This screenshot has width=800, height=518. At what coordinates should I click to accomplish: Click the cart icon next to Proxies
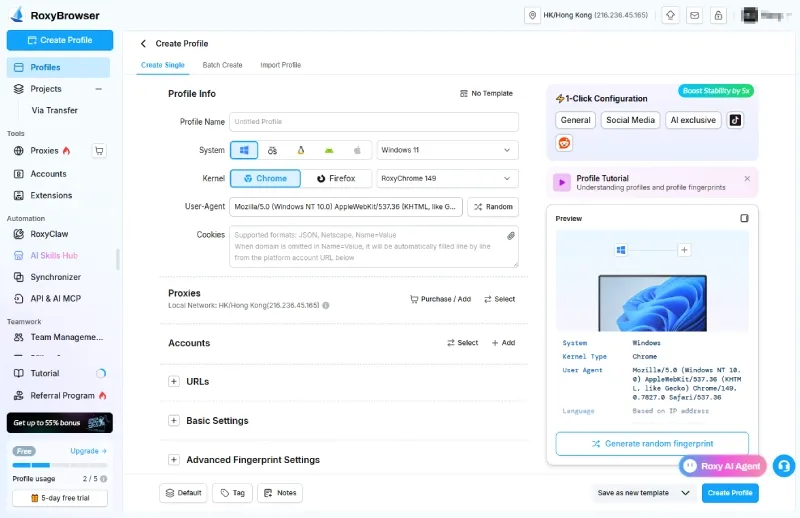point(99,151)
